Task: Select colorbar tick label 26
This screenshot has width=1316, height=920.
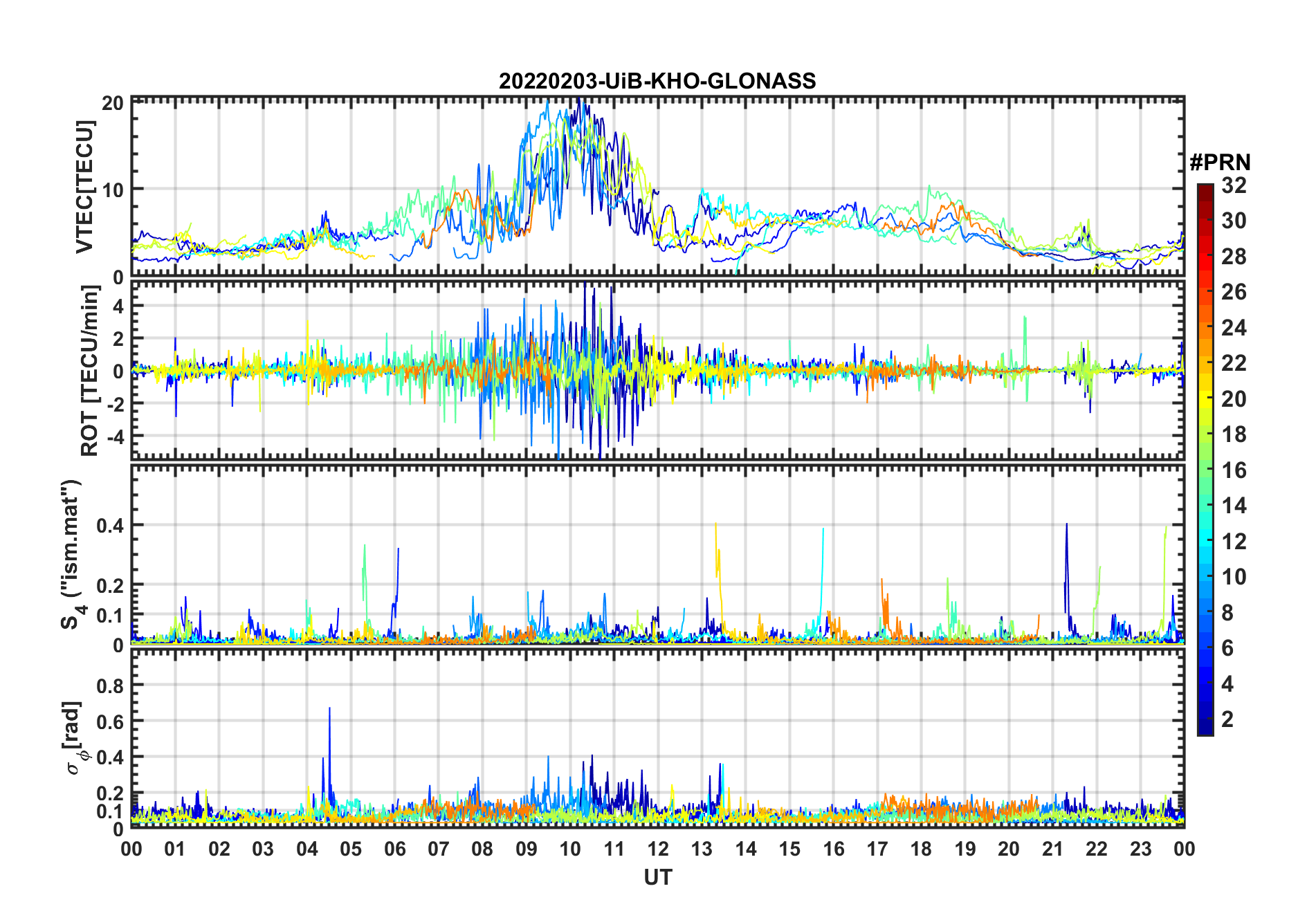Action: click(x=1234, y=292)
